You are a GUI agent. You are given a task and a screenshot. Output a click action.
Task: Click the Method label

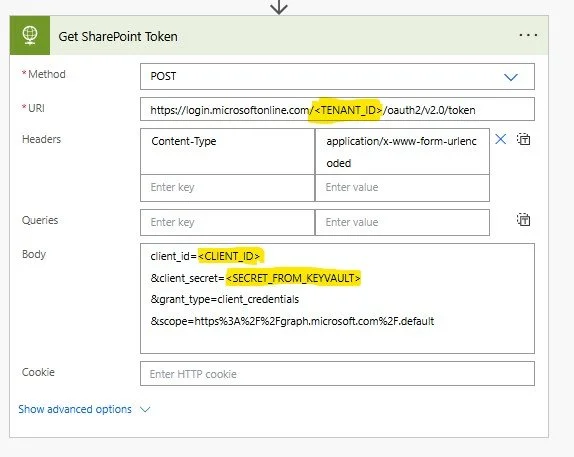(x=46, y=74)
